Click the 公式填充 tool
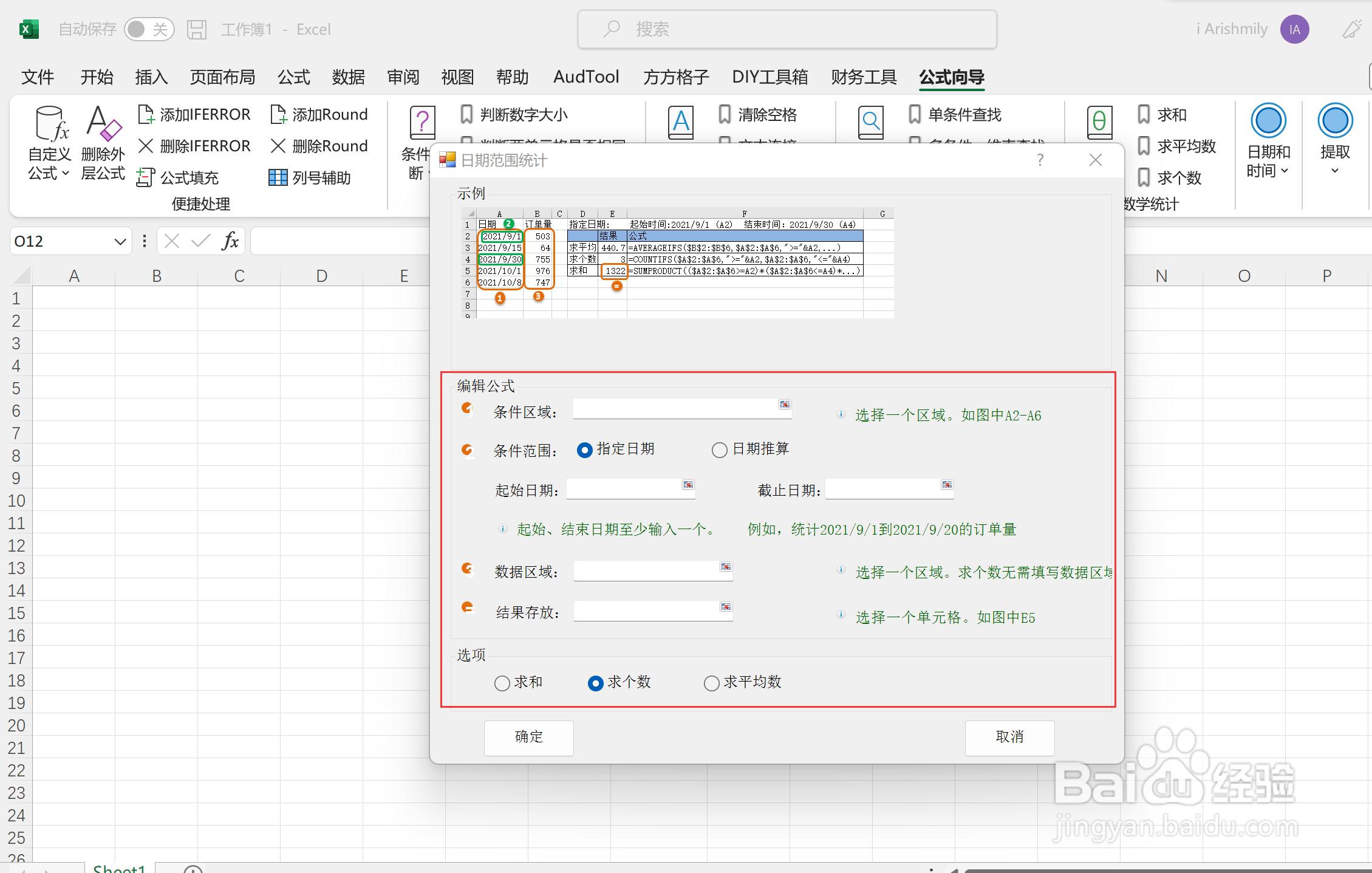Screen dimensions: 1372x873 click(178, 177)
